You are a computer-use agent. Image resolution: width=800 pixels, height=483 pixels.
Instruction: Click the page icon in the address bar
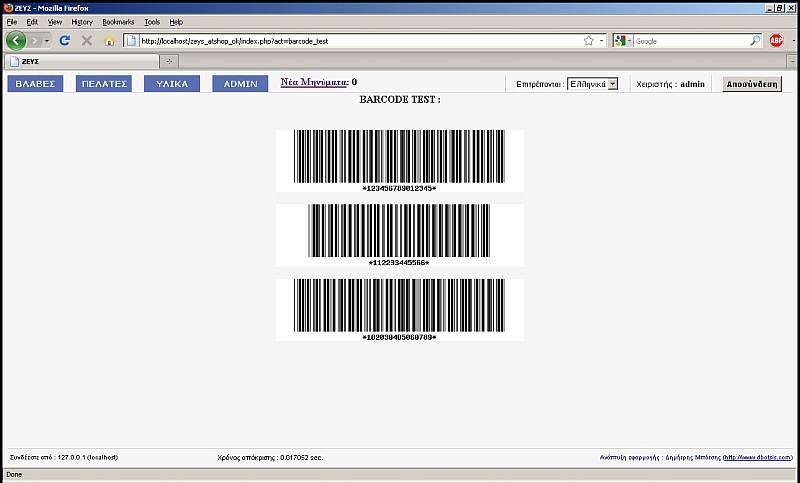point(132,41)
